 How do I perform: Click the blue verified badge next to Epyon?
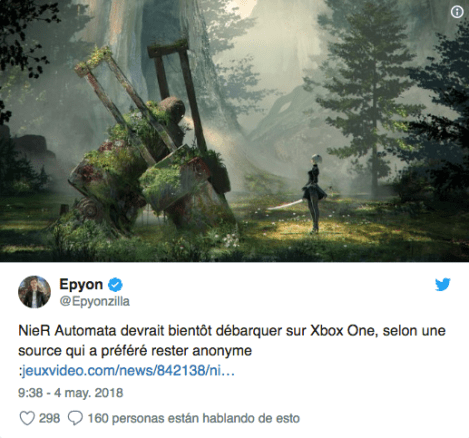click(x=115, y=284)
